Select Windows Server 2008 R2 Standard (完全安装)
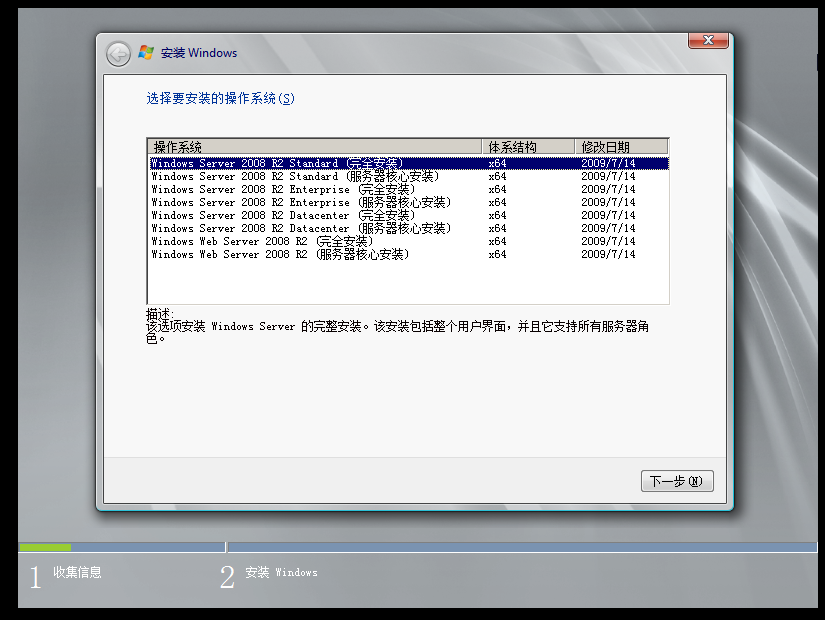Screen dimensions: 825x620 [x=279, y=163]
